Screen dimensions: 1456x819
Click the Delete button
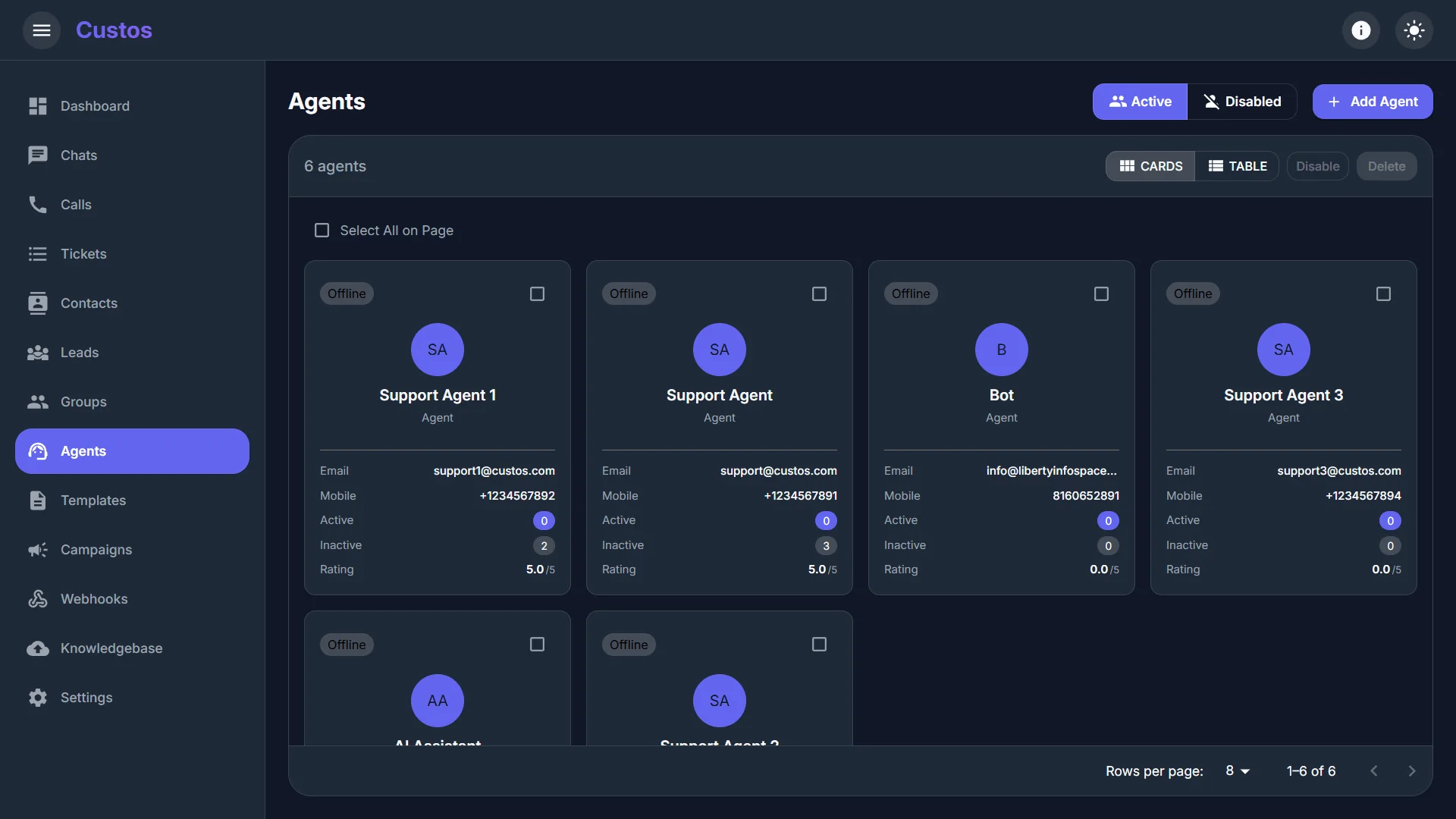coord(1386,166)
